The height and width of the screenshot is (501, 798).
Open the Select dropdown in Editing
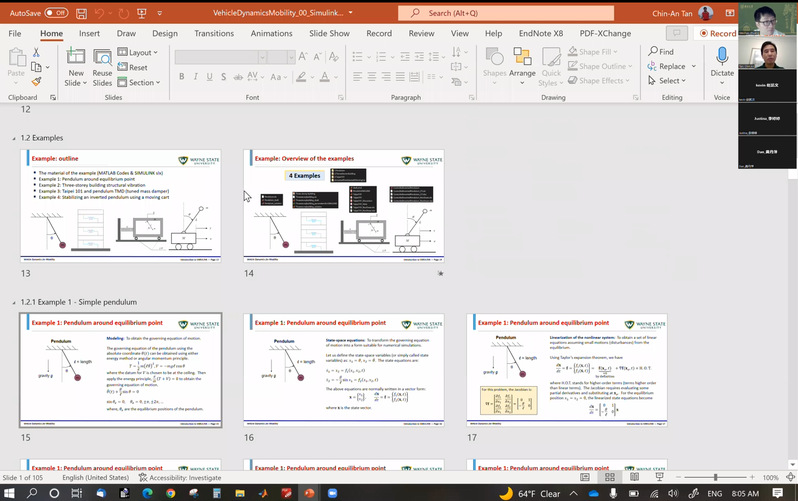pyautogui.click(x=665, y=81)
